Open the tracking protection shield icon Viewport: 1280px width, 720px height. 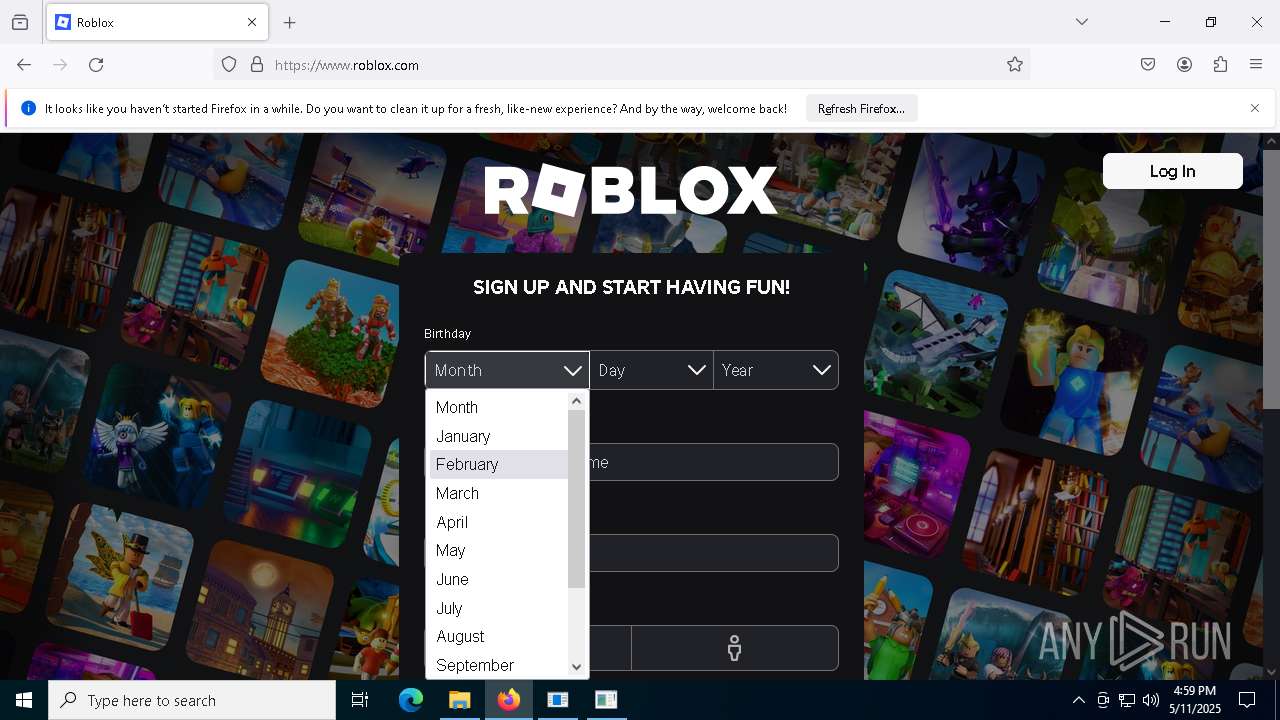click(x=229, y=65)
